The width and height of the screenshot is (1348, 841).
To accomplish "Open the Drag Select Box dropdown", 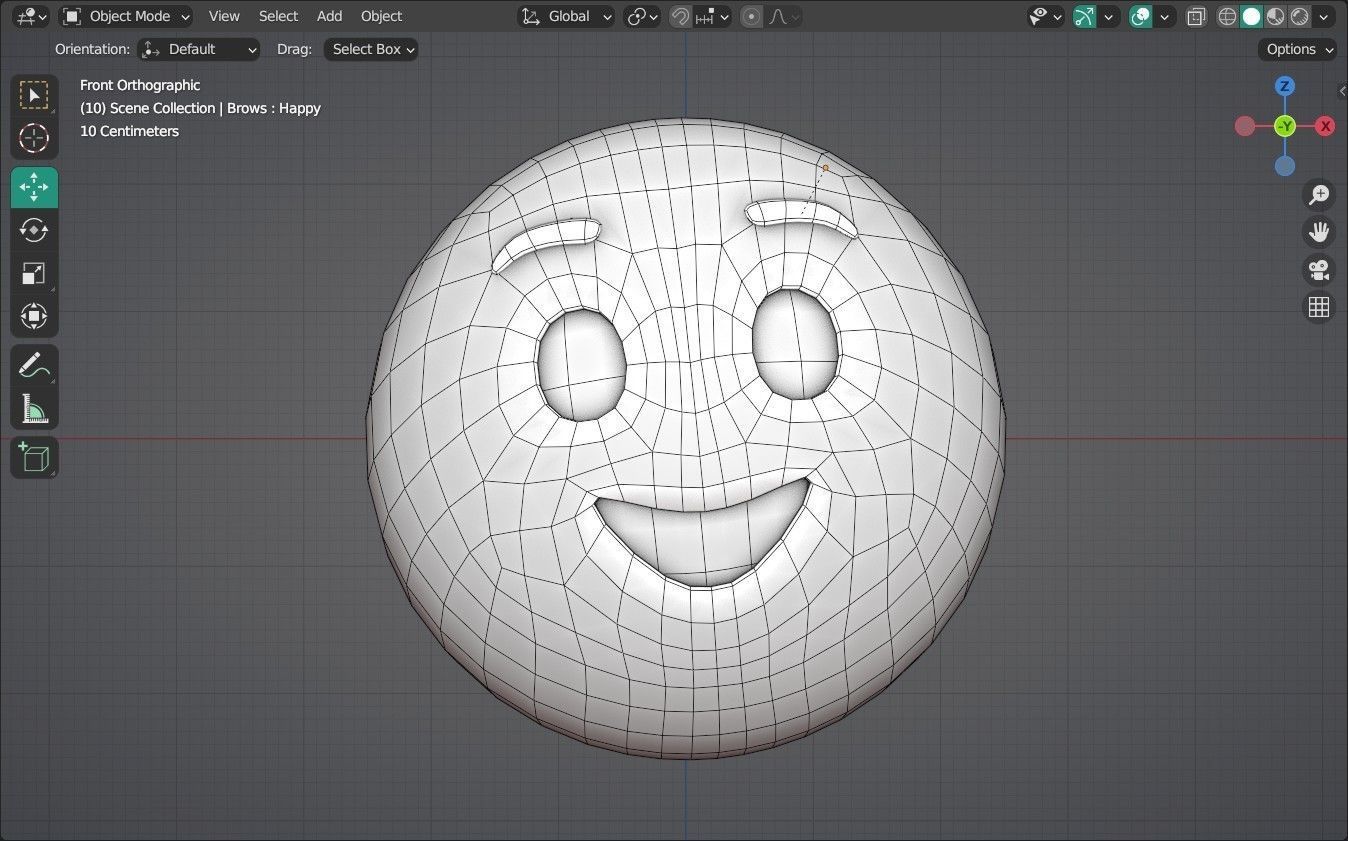I will (x=371, y=49).
